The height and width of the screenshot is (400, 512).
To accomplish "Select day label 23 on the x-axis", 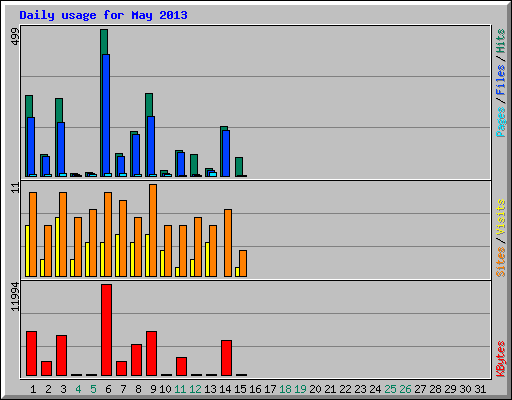I will [x=360, y=389].
